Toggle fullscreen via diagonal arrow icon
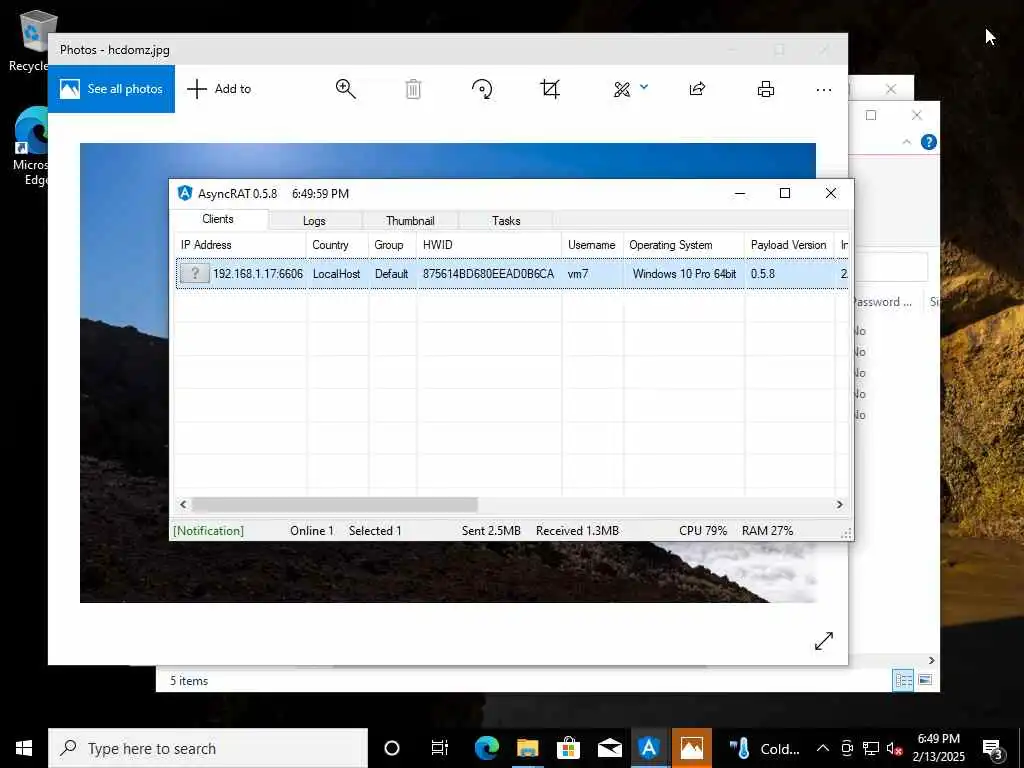 [824, 641]
